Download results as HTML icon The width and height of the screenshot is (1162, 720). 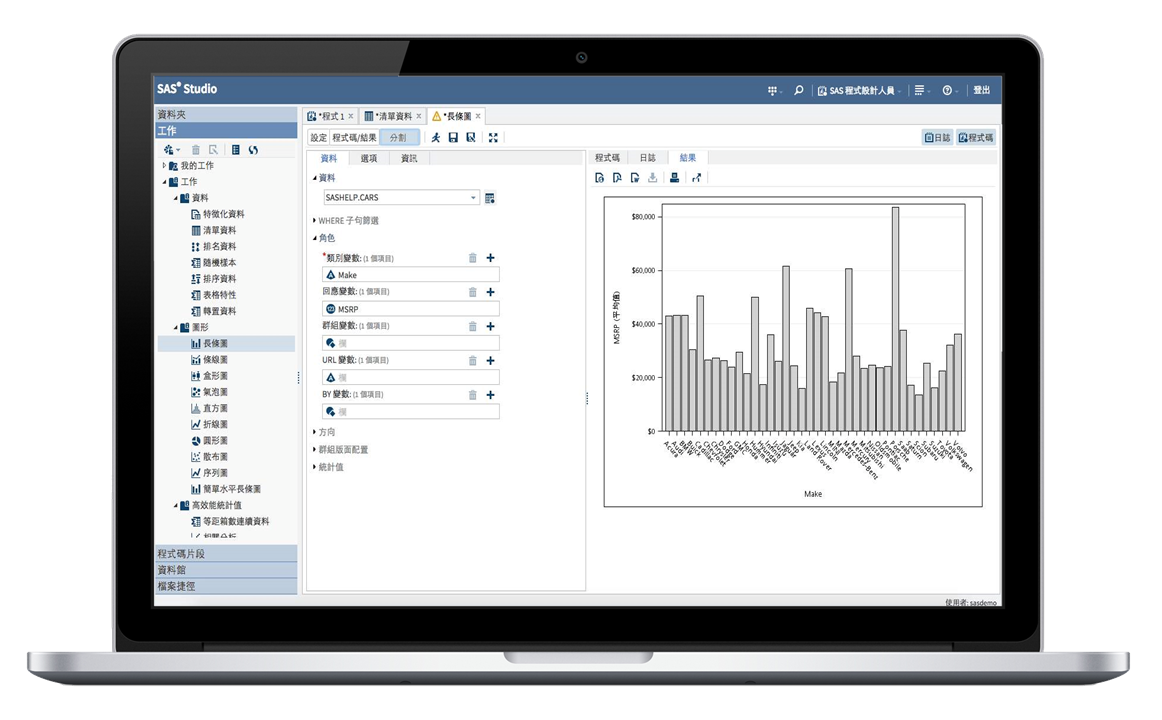pos(600,178)
